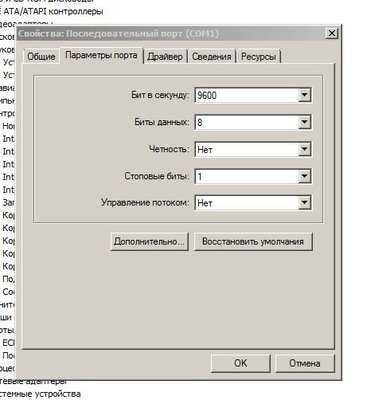The image size is (367, 400).
Task: Click the data bits field showing 8
Action: pyautogui.click(x=246, y=122)
